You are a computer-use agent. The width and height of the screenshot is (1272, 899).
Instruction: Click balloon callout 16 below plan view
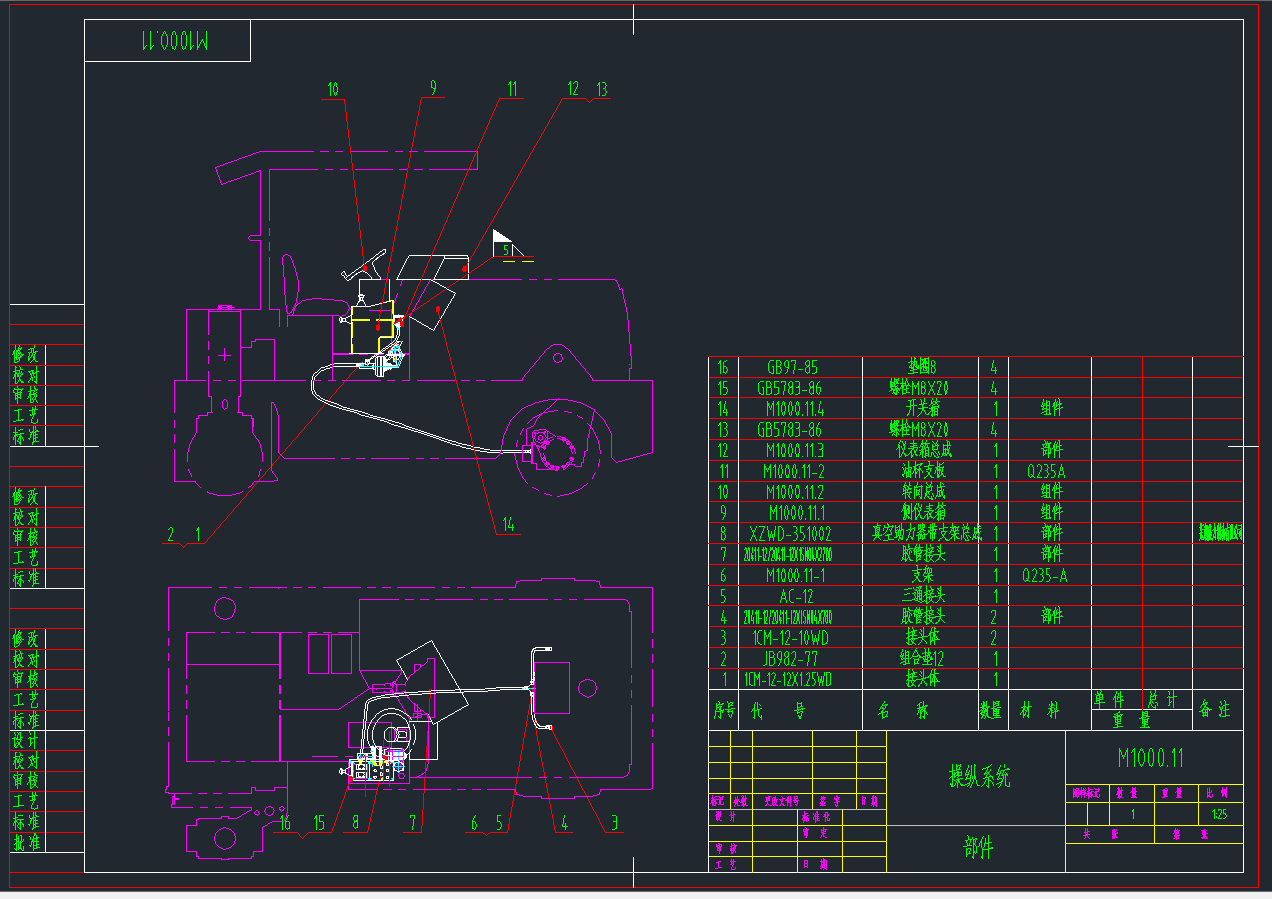pos(285,823)
